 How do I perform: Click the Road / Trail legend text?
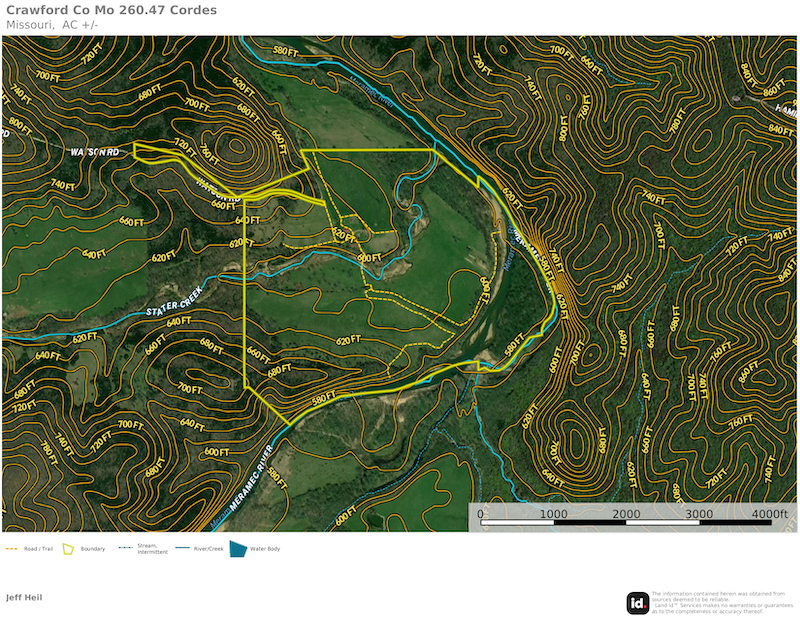coord(39,549)
